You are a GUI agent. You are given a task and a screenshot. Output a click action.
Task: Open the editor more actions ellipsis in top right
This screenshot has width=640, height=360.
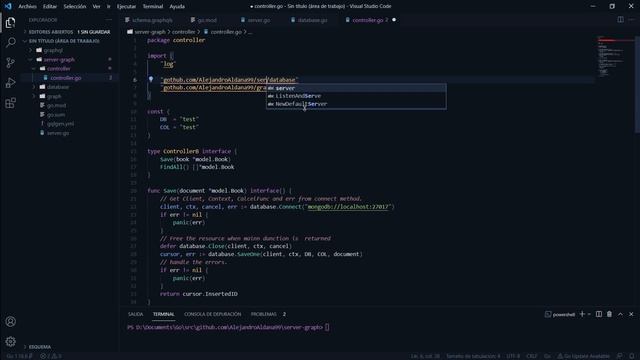click(x=632, y=20)
